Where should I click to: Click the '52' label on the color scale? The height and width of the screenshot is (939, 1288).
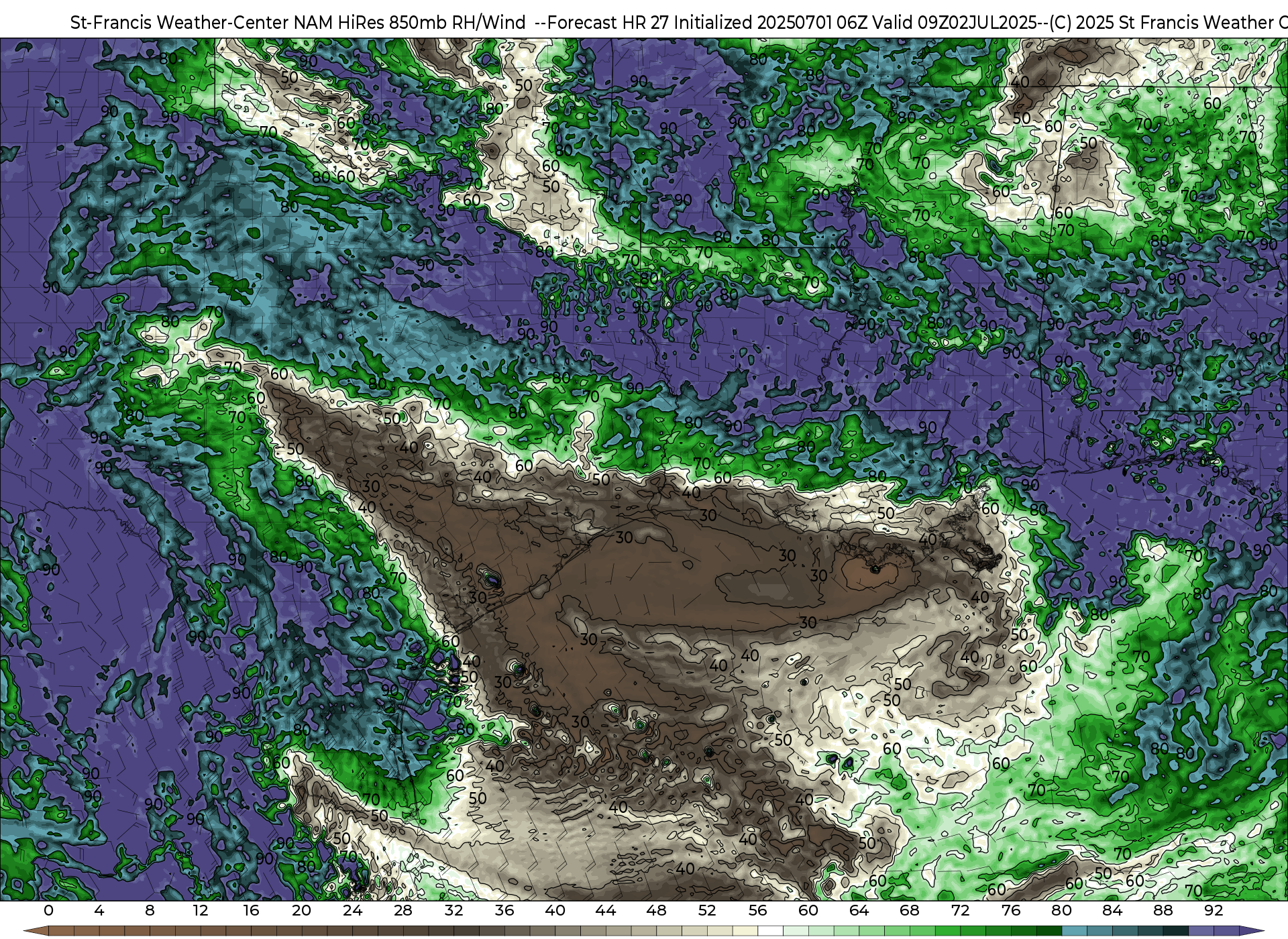pyautogui.click(x=707, y=910)
